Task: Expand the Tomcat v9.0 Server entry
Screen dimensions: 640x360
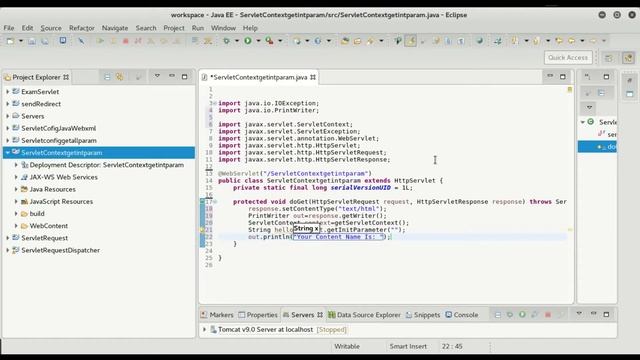Action: tap(204, 329)
